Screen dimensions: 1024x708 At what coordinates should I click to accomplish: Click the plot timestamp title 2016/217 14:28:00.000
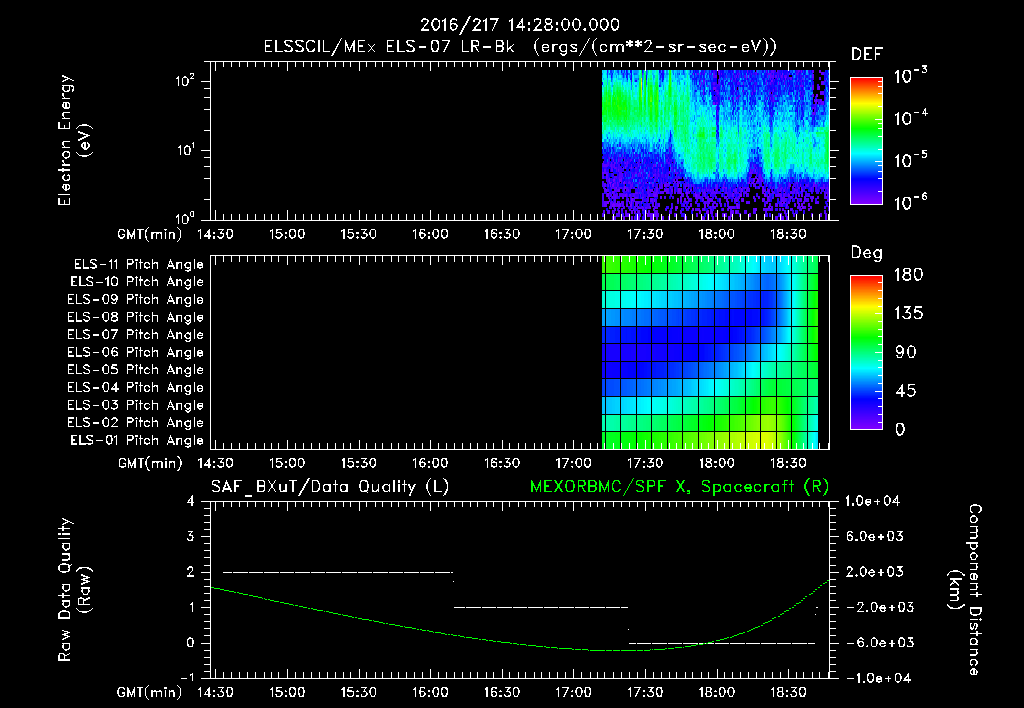(520, 25)
